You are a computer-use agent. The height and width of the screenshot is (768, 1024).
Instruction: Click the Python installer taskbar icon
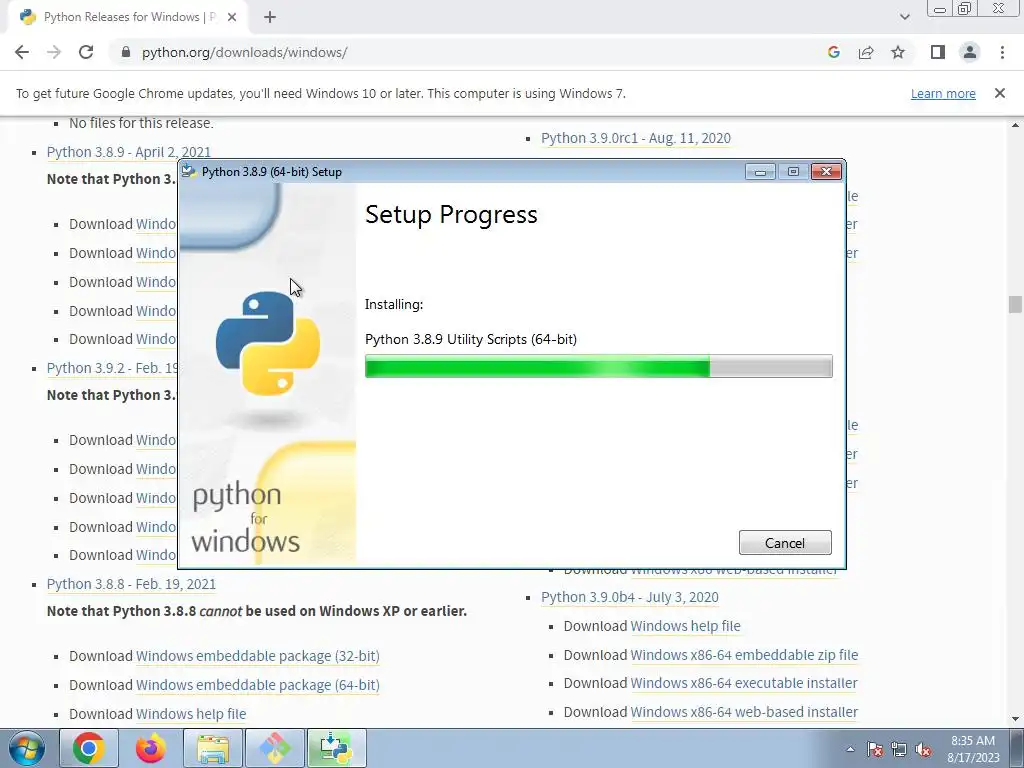[x=337, y=748]
